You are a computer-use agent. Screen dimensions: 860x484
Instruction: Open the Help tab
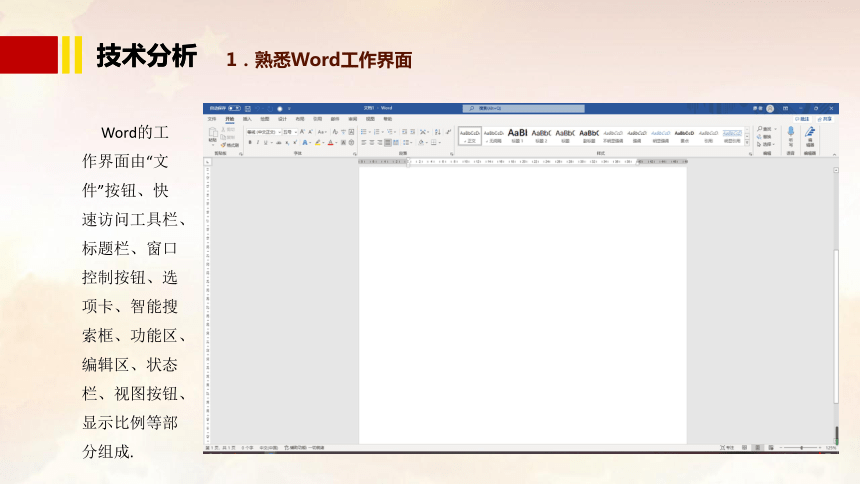pyautogui.click(x=388, y=119)
